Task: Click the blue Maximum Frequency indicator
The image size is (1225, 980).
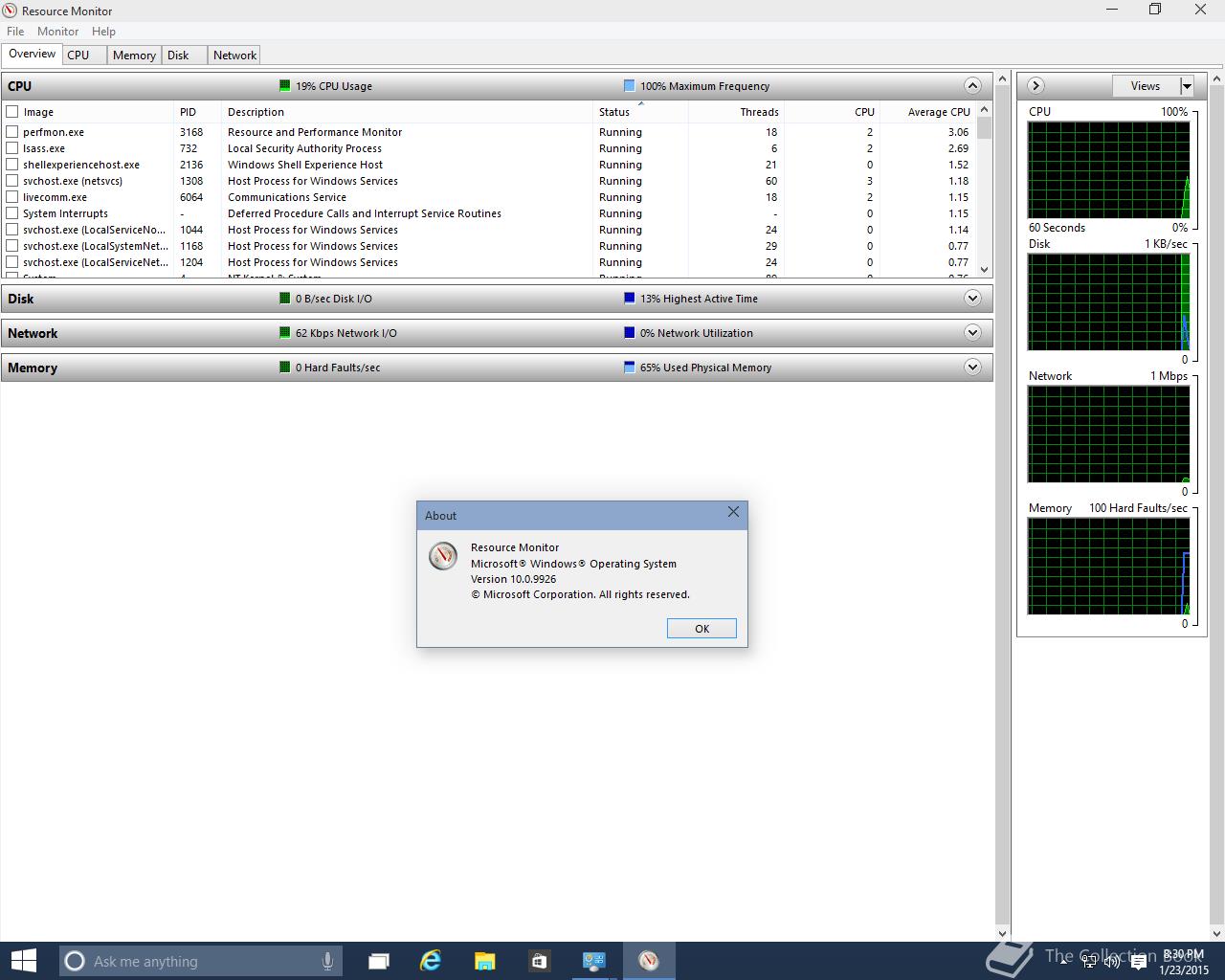Action: pos(629,85)
